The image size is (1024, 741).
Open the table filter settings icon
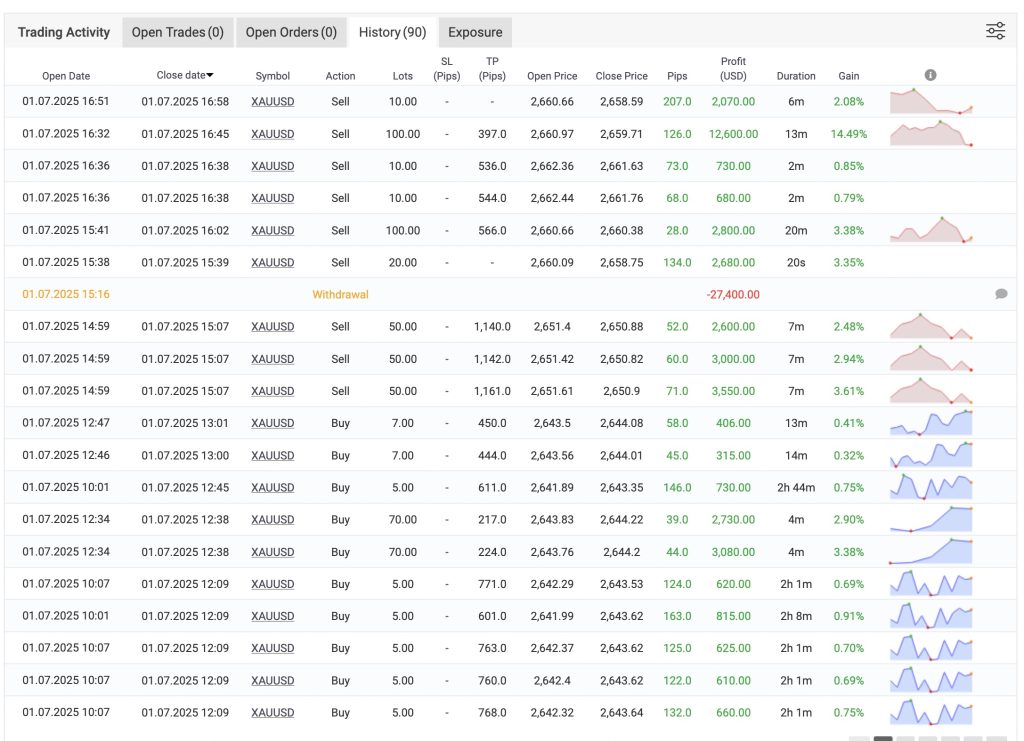995,31
